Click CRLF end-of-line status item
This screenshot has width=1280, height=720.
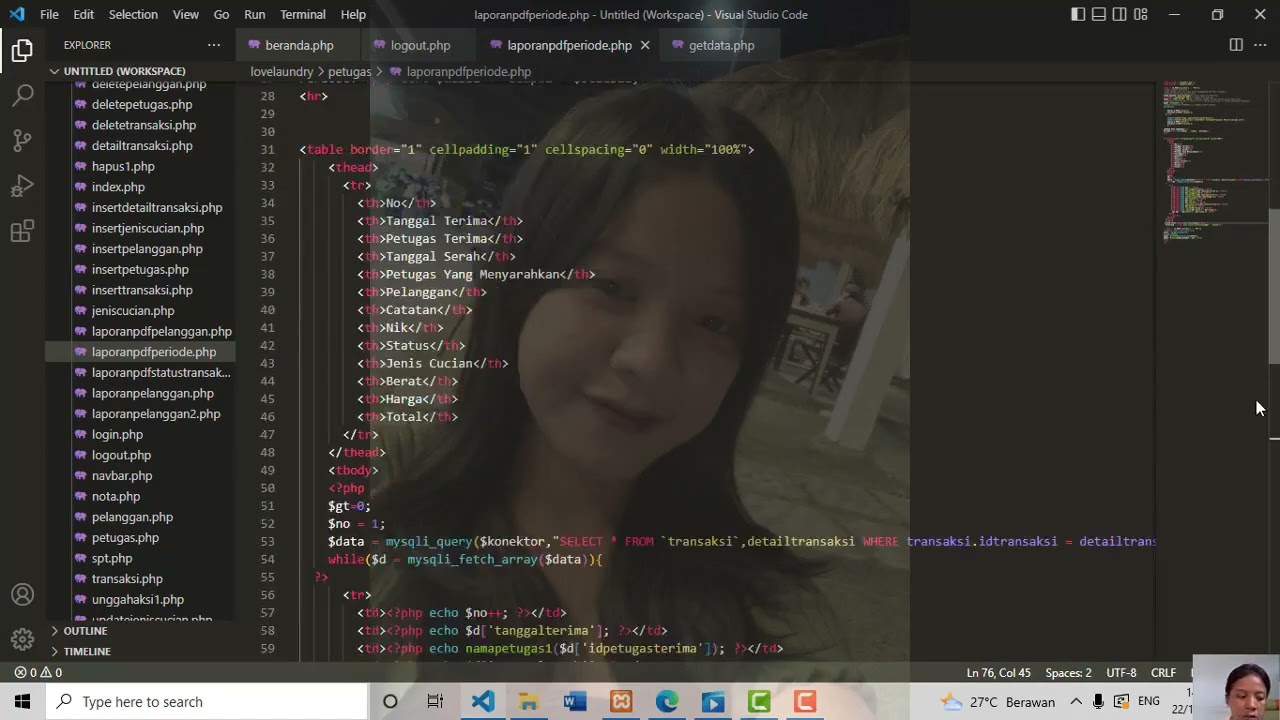click(x=1163, y=673)
